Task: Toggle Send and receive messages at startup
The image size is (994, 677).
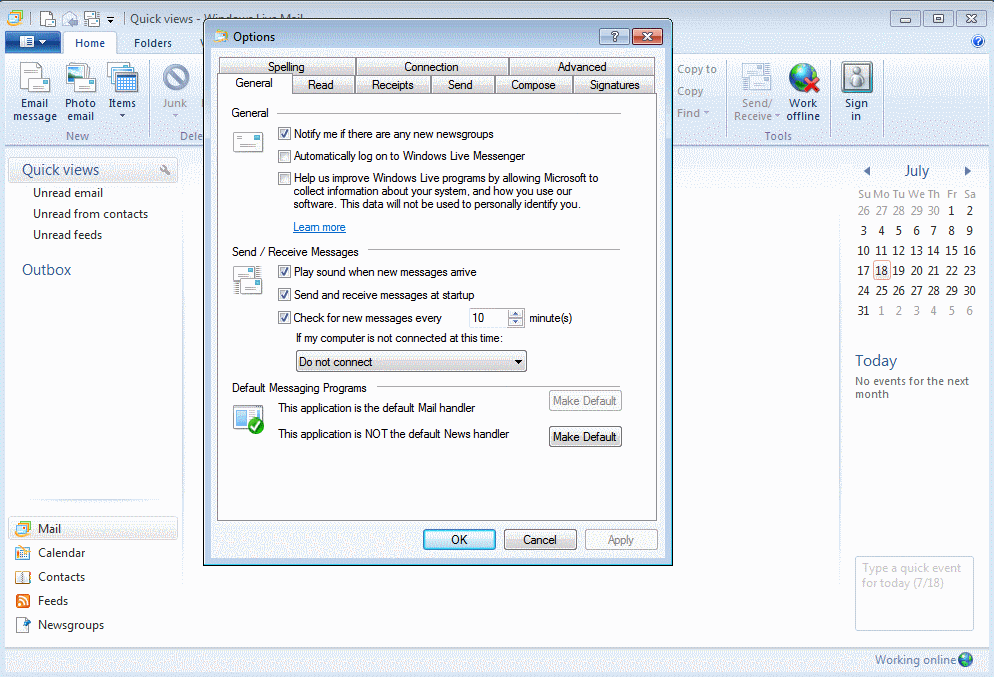Action: coord(285,295)
